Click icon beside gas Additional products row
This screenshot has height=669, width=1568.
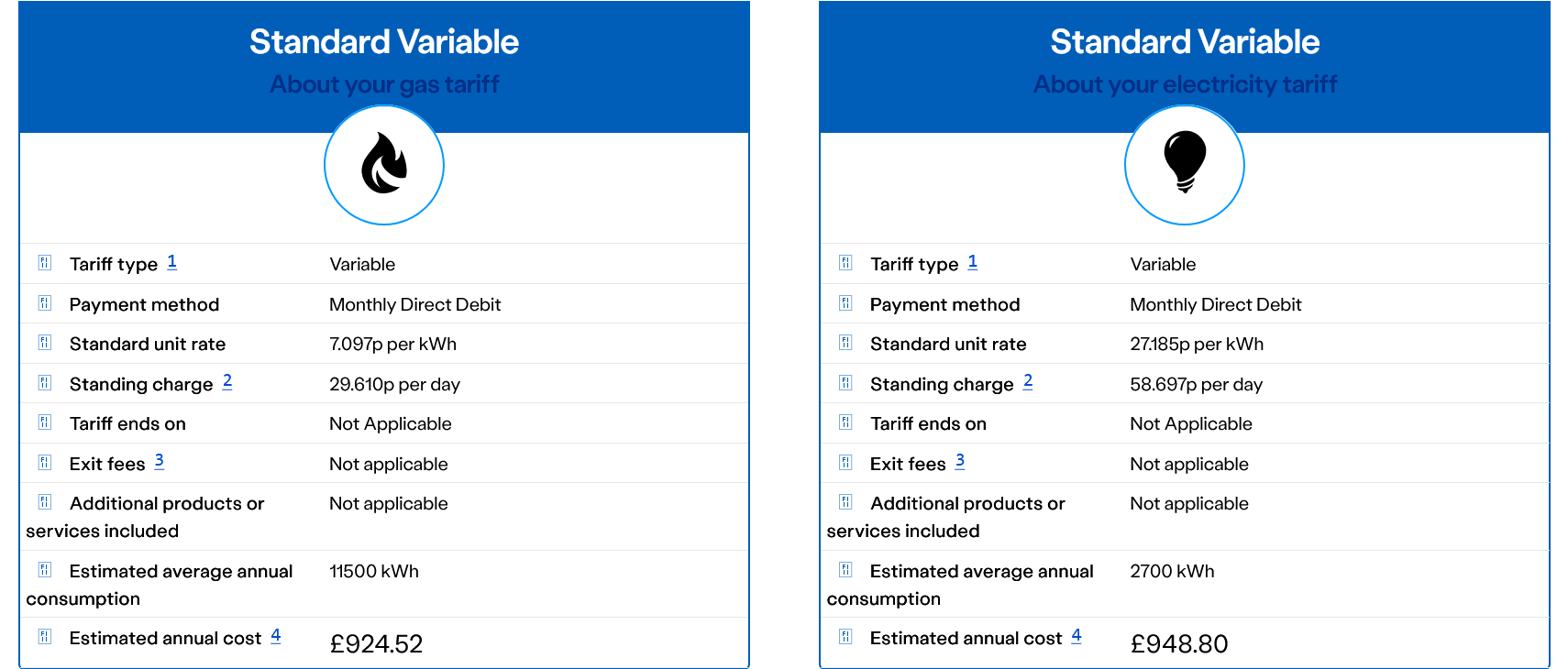[x=45, y=502]
